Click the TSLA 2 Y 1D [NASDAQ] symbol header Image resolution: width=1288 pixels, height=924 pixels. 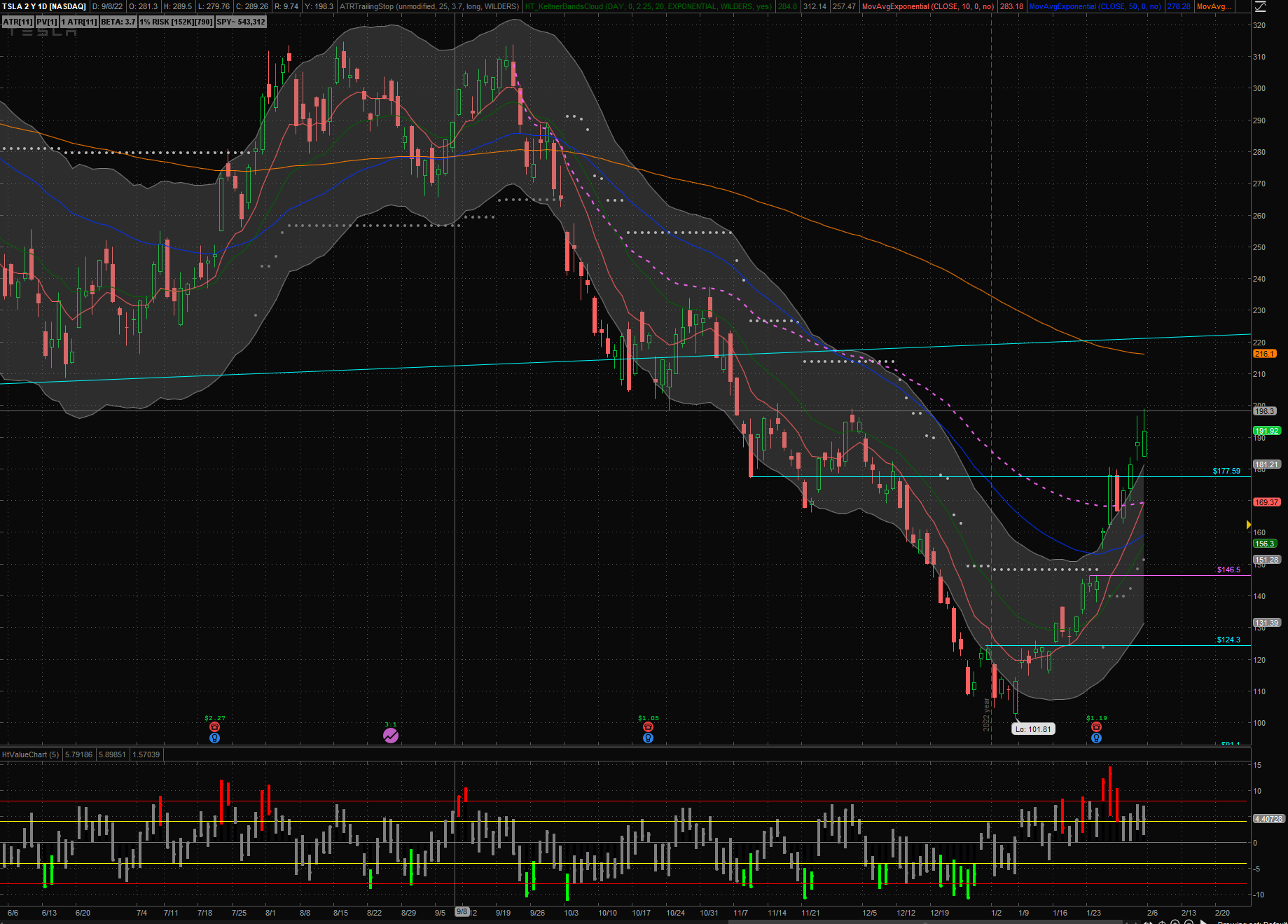44,6
